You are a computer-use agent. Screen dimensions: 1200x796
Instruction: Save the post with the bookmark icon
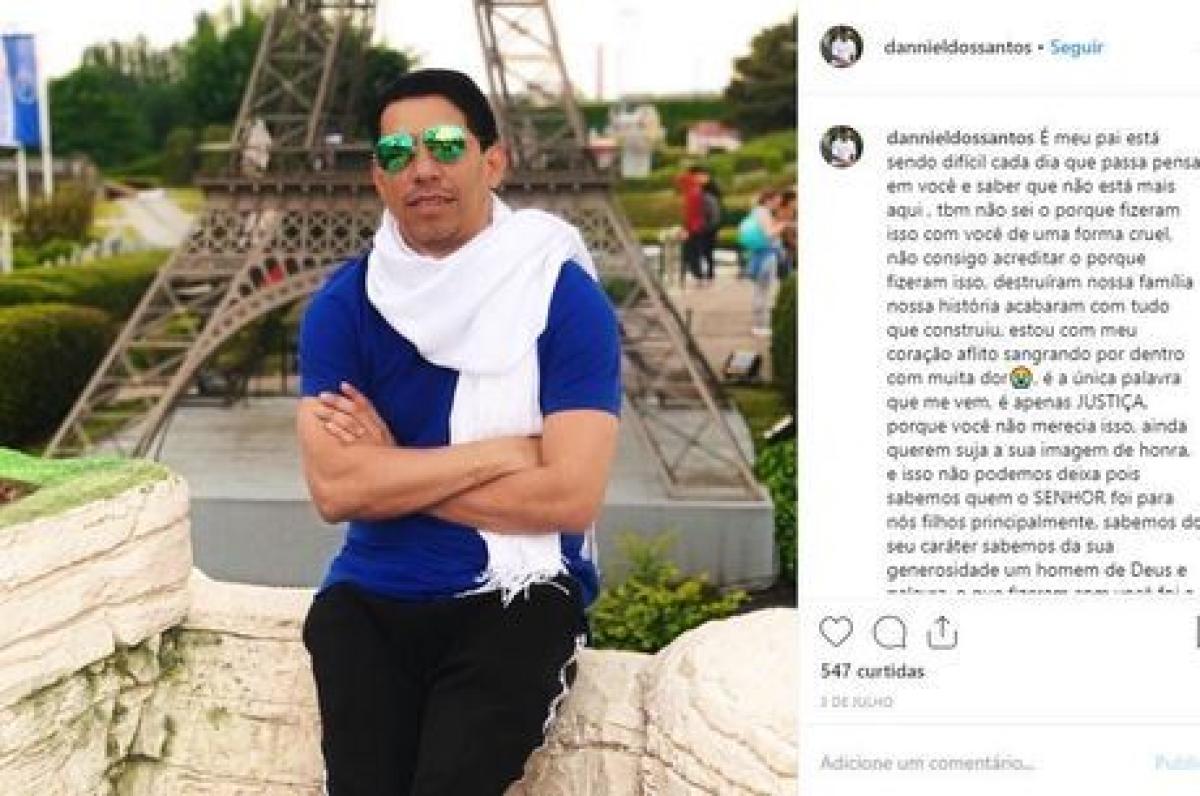pos(1195,632)
